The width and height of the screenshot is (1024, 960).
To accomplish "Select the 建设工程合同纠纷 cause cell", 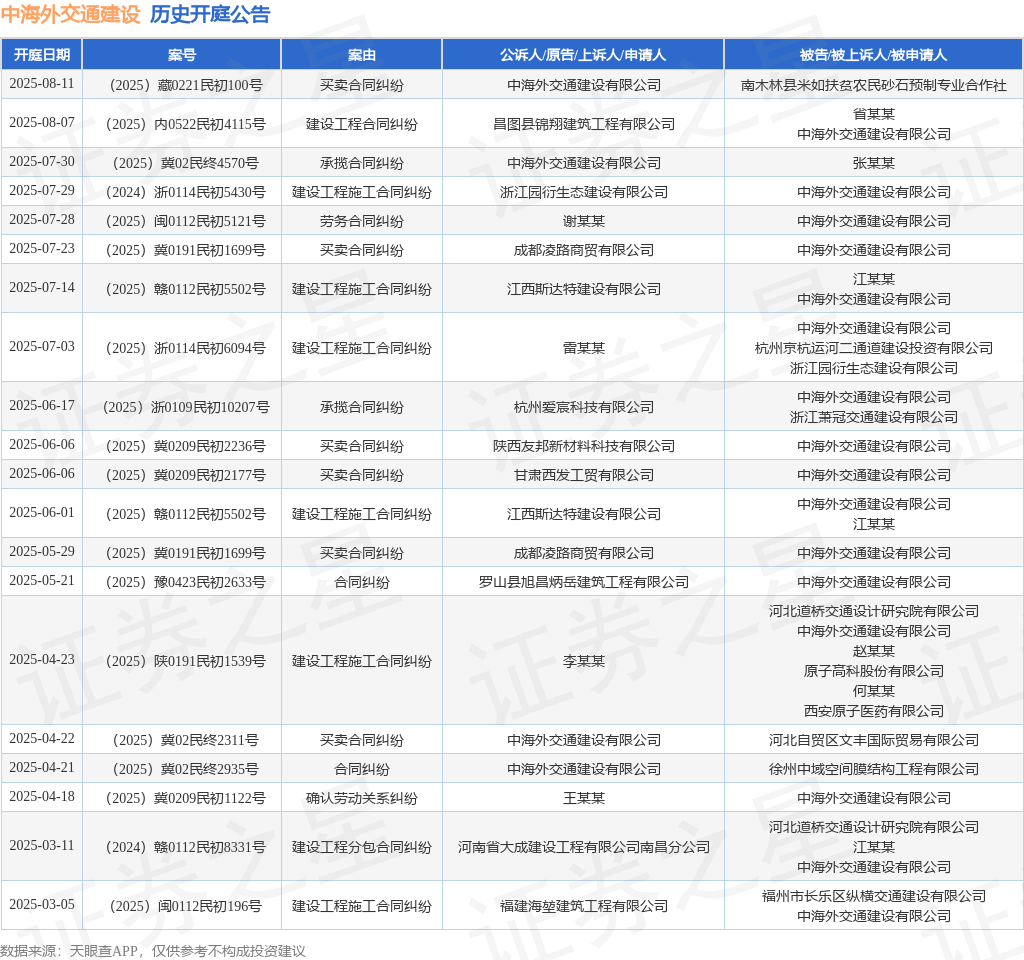I will [x=362, y=124].
